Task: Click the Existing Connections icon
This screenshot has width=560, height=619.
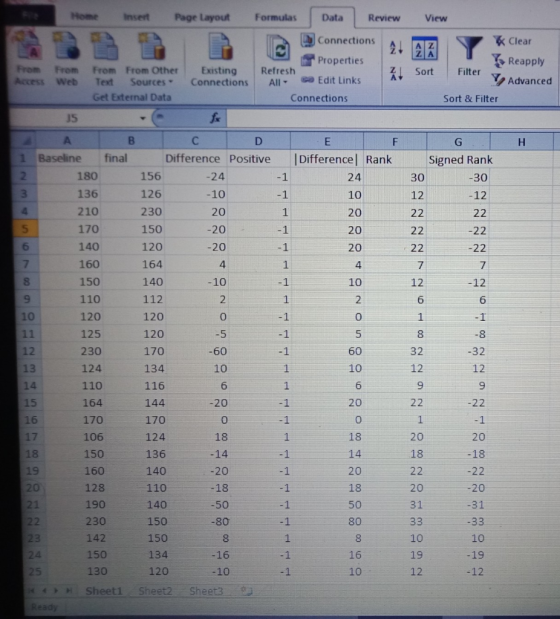Action: [219, 59]
